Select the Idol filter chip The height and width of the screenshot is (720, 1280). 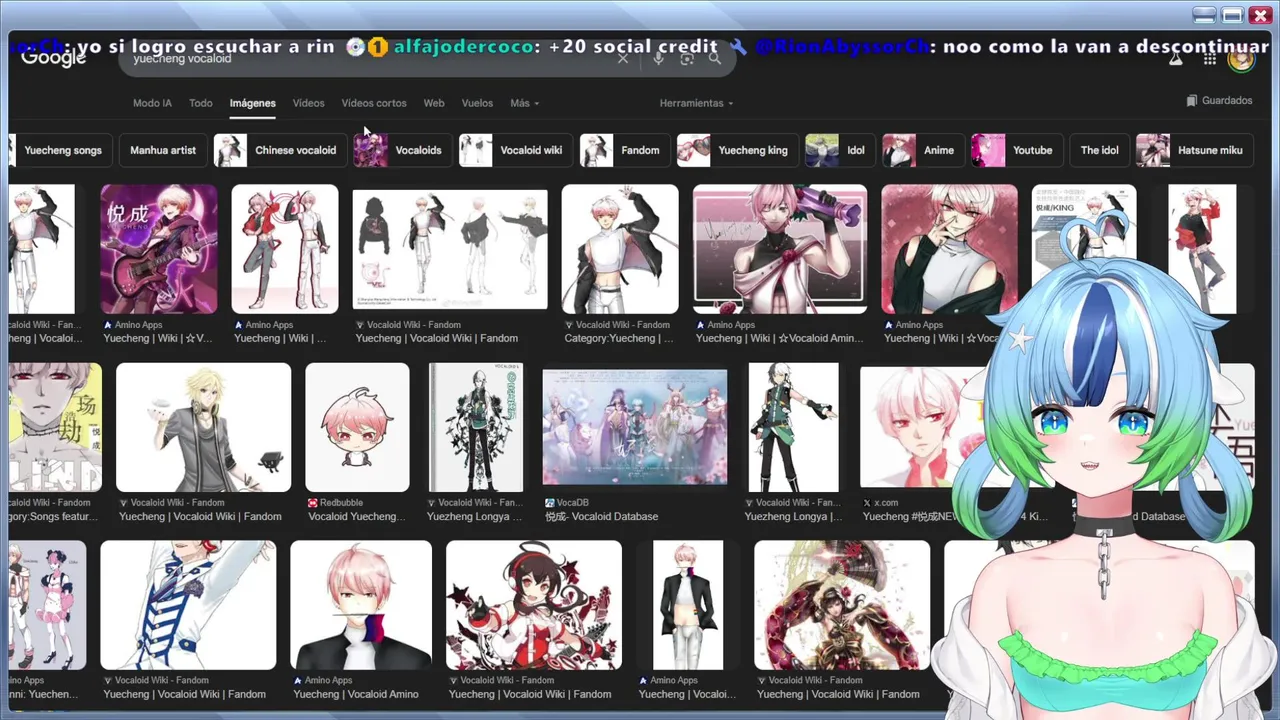pyautogui.click(x=840, y=150)
